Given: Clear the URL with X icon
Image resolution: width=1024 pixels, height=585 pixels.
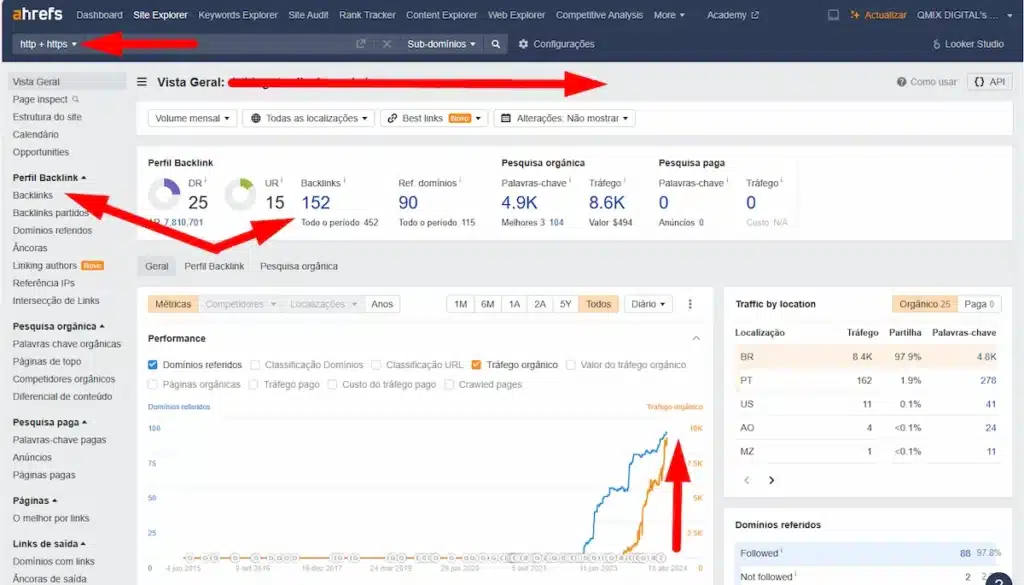Looking at the screenshot, I should point(387,44).
